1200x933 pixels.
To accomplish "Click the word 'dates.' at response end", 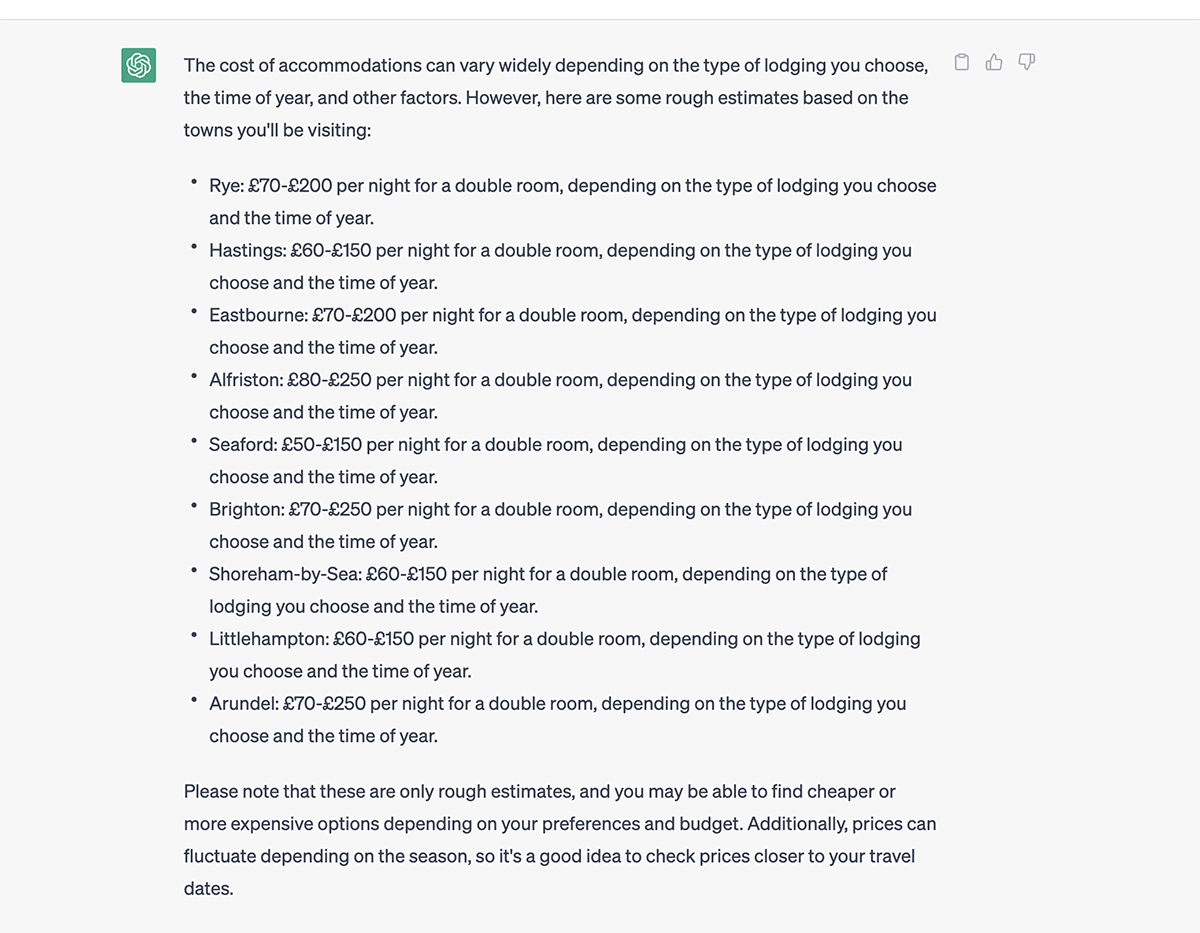I will 208,888.
